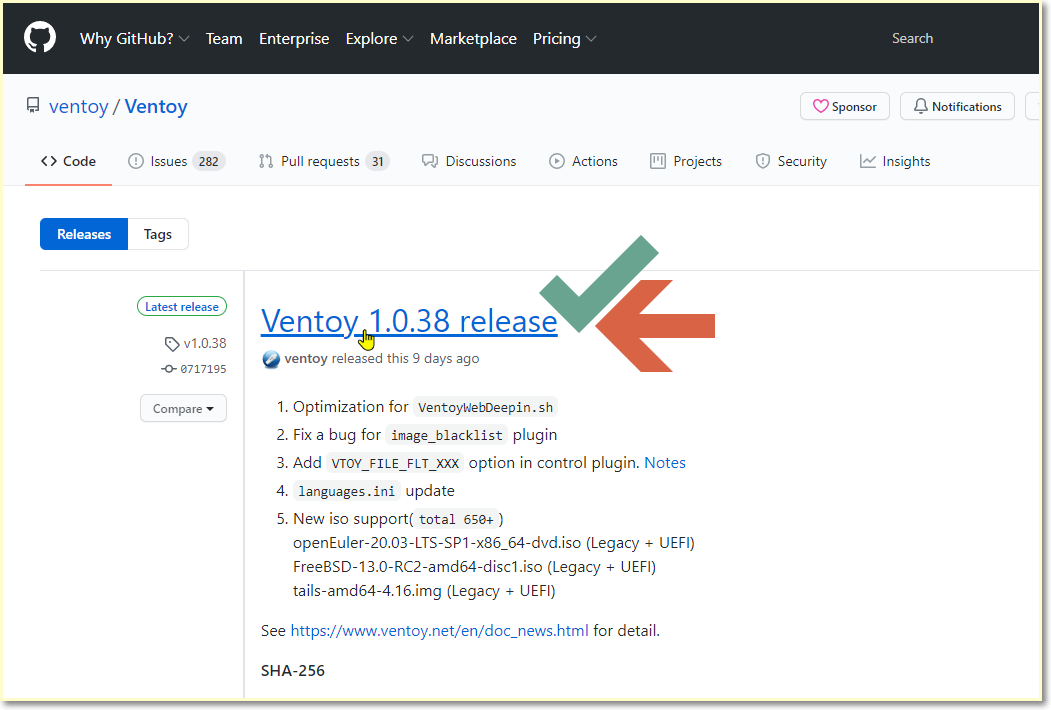Screen dimensions: 1051x710
Task: Open the Ventoy repository name link
Action: (156, 107)
